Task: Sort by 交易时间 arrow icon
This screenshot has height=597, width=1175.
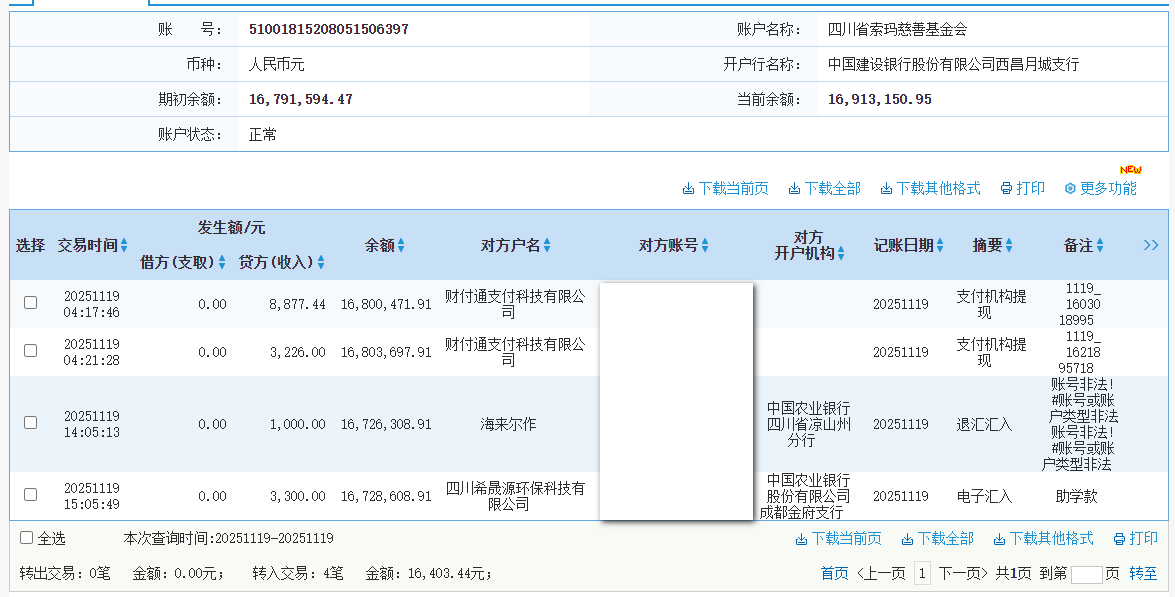Action: pos(125,246)
